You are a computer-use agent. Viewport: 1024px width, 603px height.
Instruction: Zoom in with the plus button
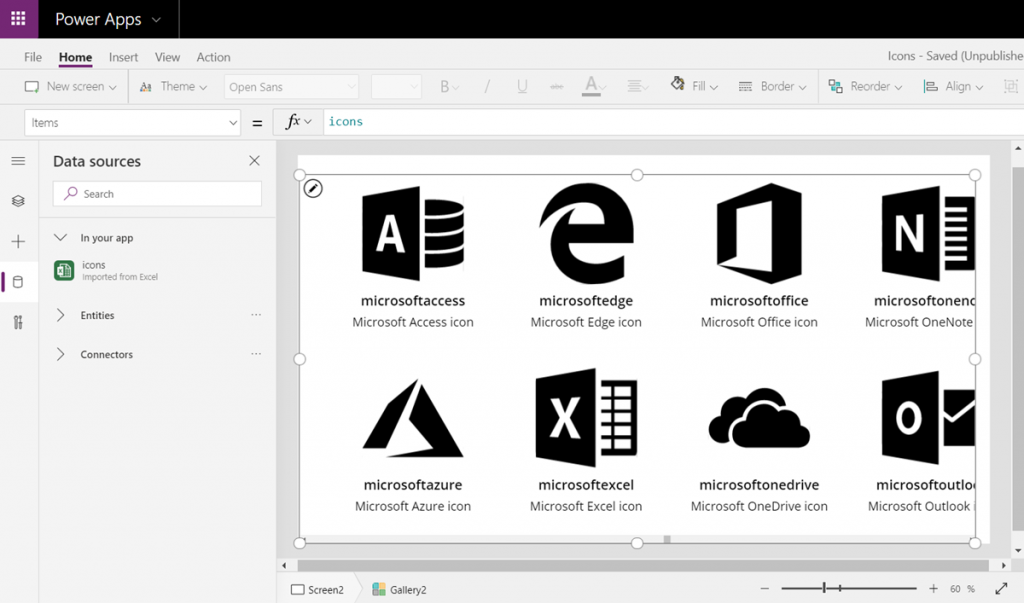point(933,589)
